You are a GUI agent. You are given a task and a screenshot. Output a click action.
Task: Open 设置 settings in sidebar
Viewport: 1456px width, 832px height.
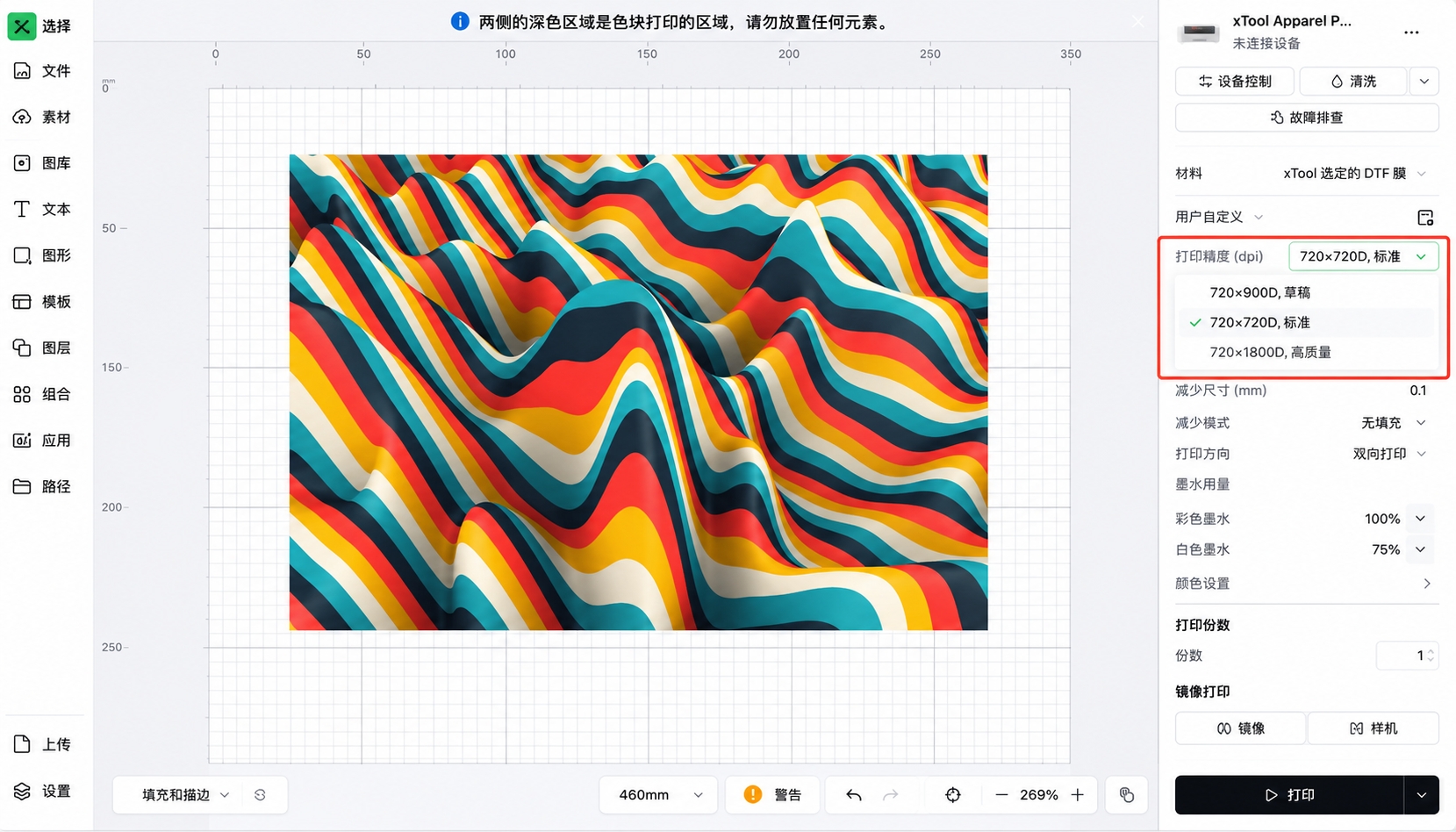[40, 791]
